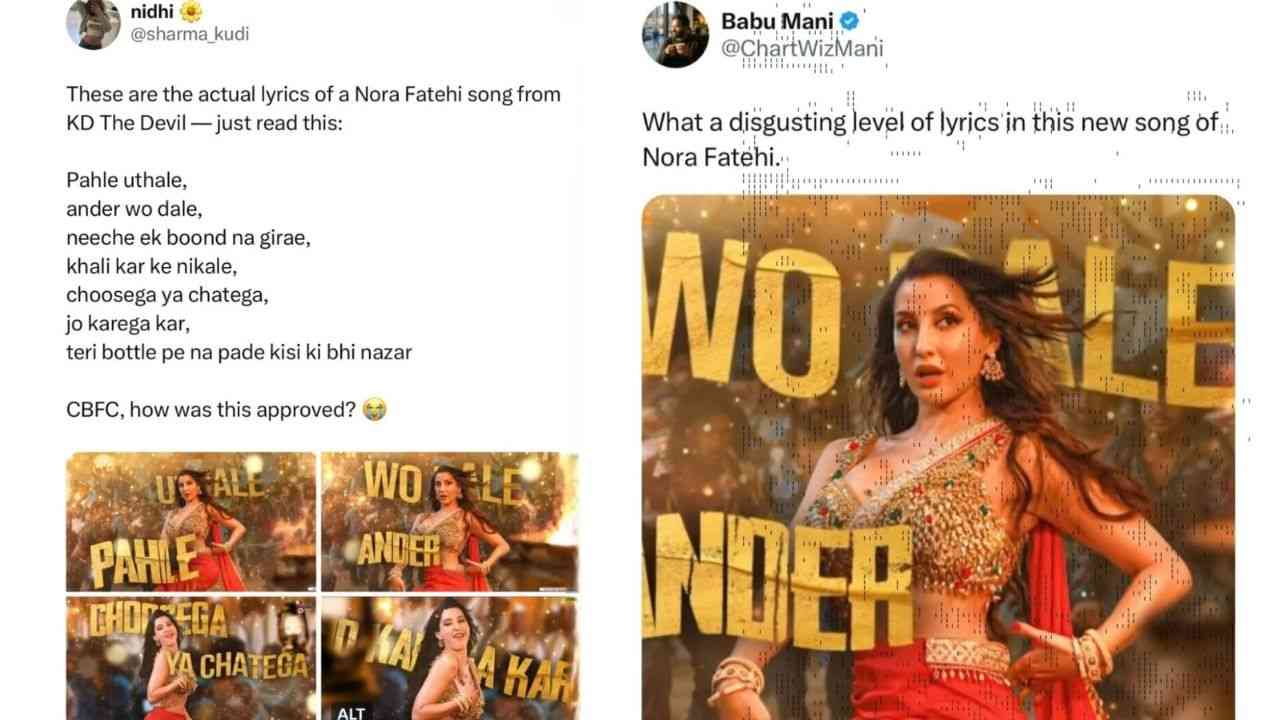This screenshot has width=1280, height=720.
Task: Open the nidhi display name link
Action: click(x=151, y=12)
